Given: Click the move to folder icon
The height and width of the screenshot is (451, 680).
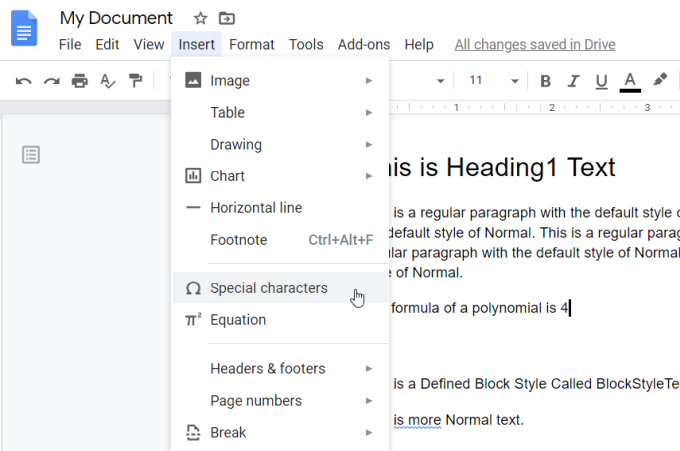Looking at the screenshot, I should 227,18.
